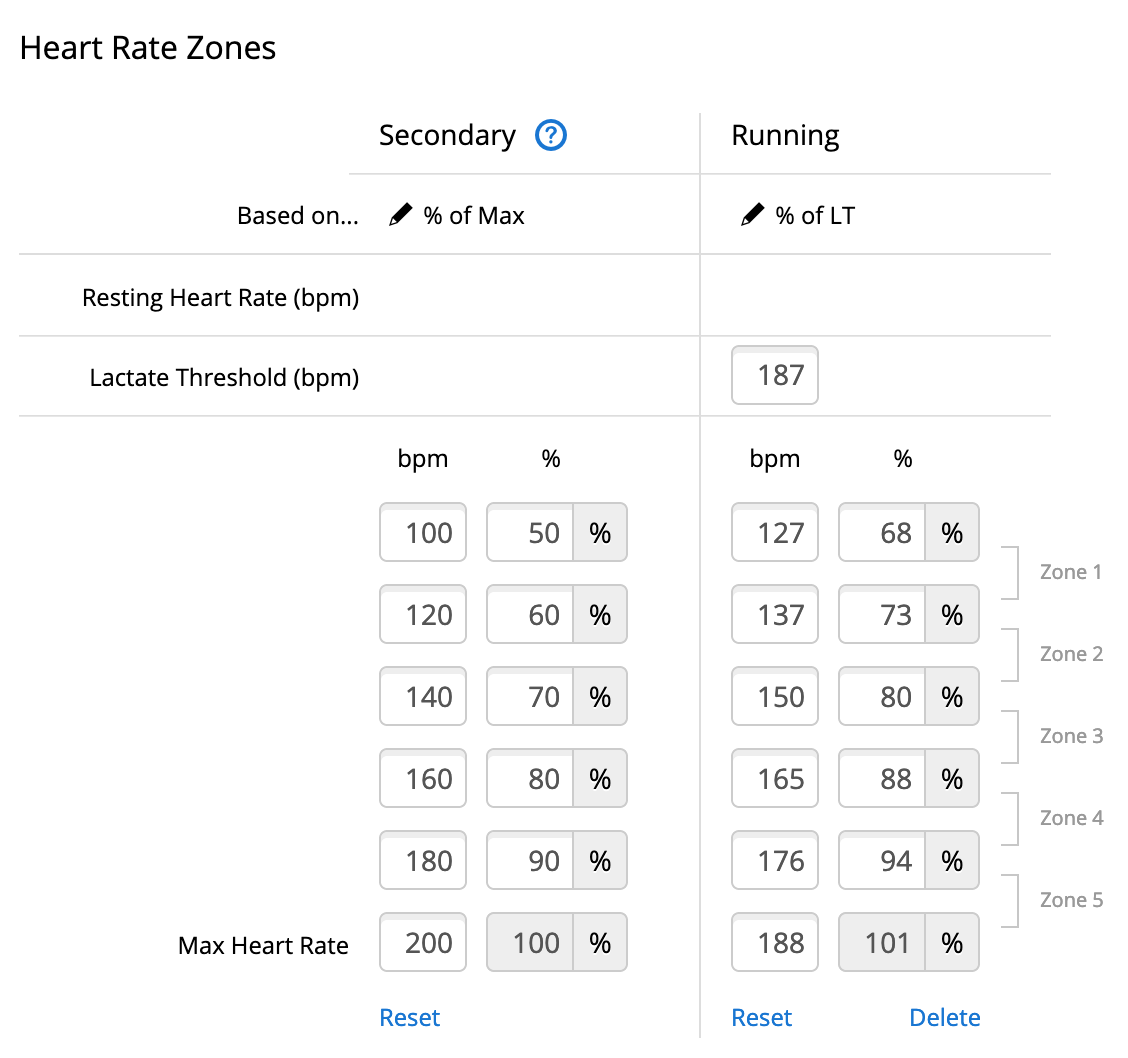1128x1058 pixels.
Task: Select the Secondary 50 percent field
Action: click(x=531, y=533)
